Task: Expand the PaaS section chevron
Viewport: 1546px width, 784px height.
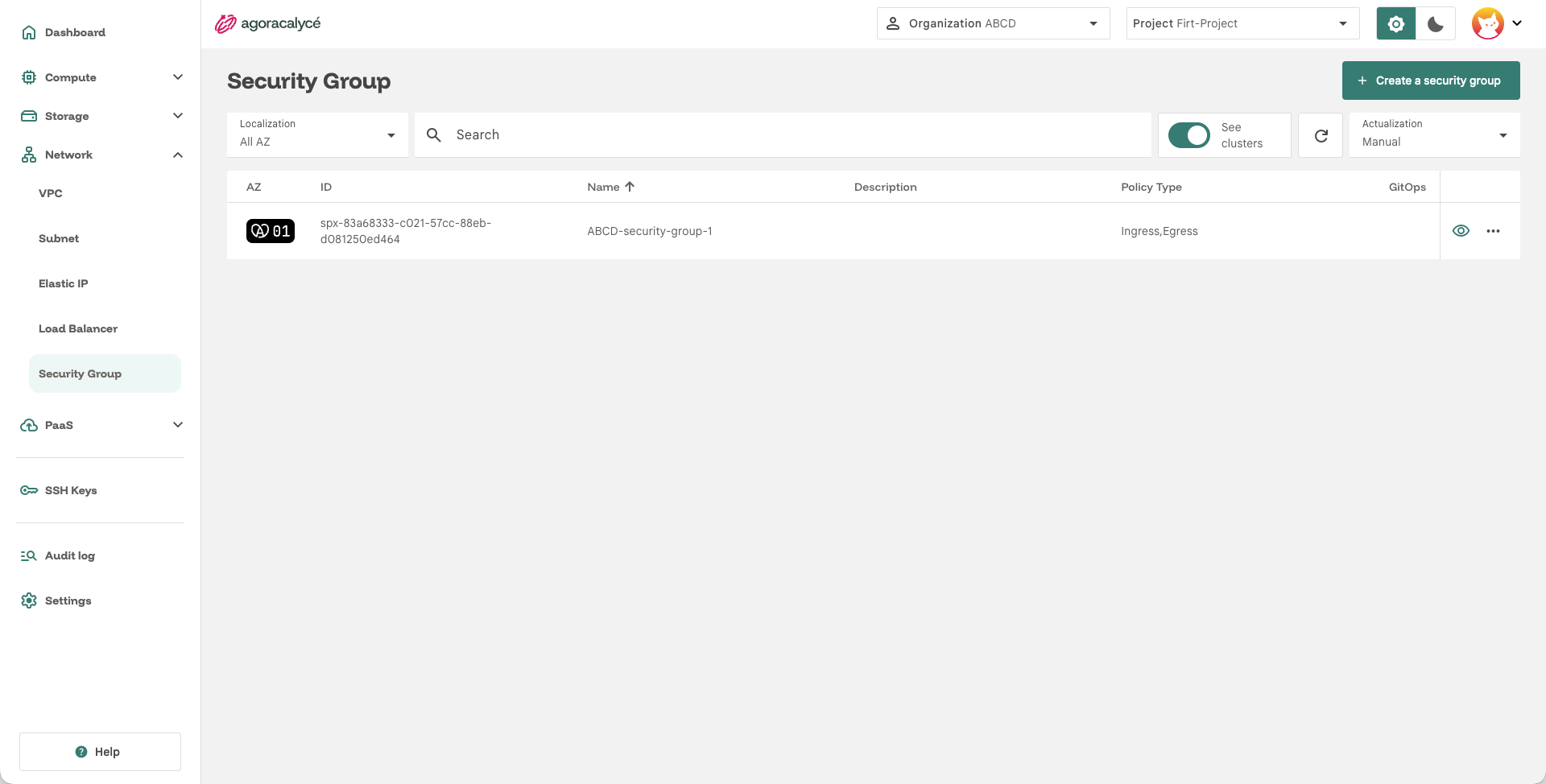Action: click(178, 425)
